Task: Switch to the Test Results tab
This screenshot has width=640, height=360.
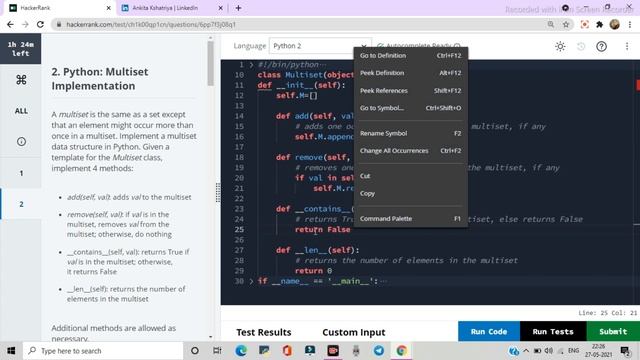Action: pyautogui.click(x=264, y=332)
